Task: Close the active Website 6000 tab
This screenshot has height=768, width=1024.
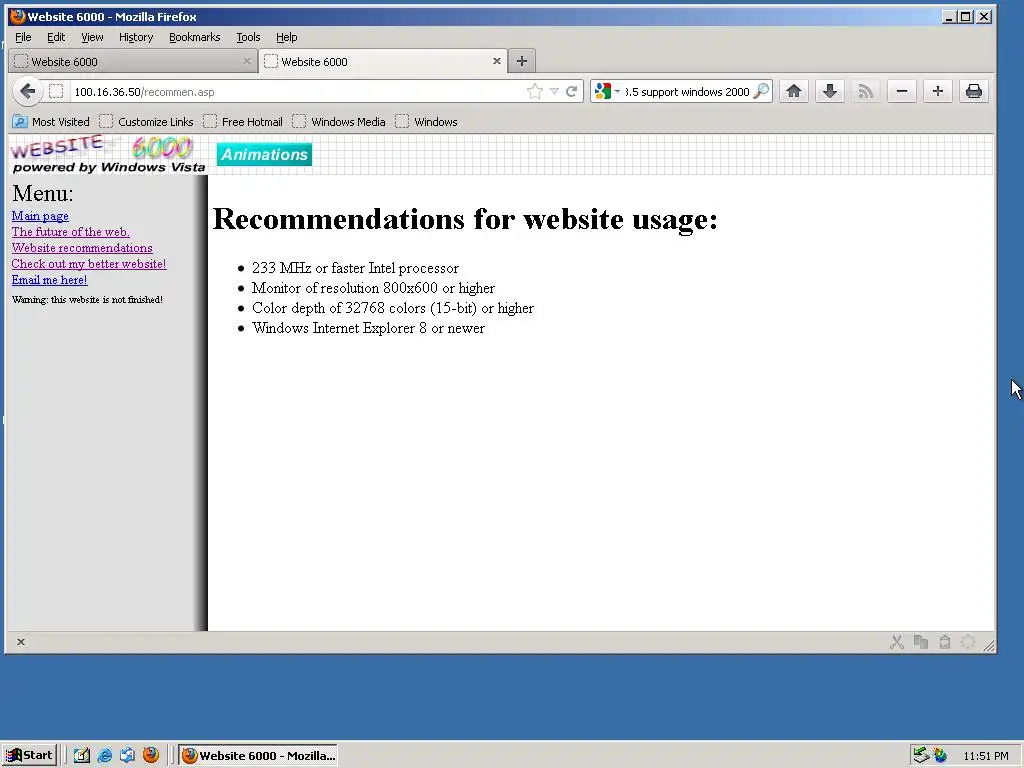Action: pyautogui.click(x=496, y=61)
